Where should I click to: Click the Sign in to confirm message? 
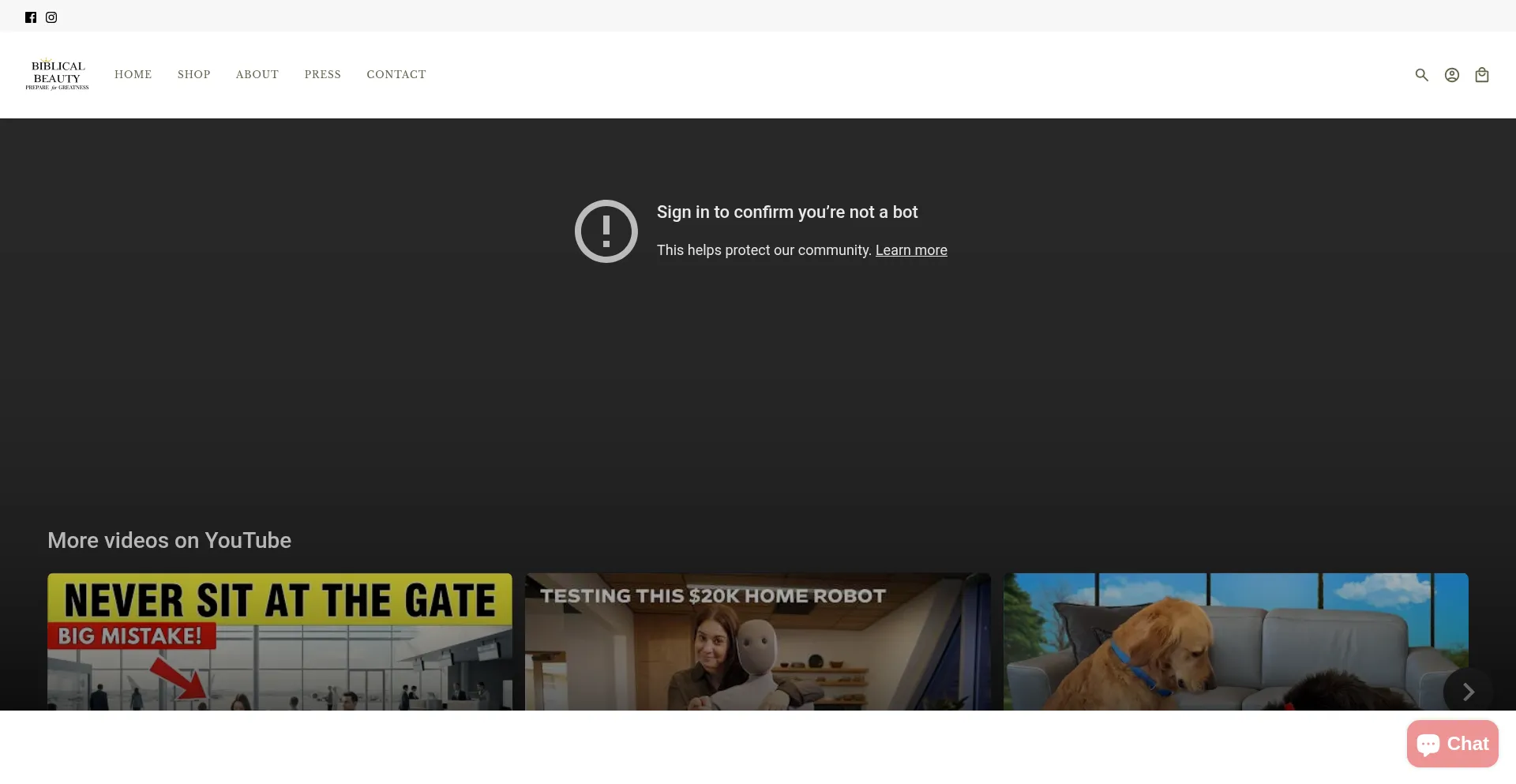pos(786,212)
